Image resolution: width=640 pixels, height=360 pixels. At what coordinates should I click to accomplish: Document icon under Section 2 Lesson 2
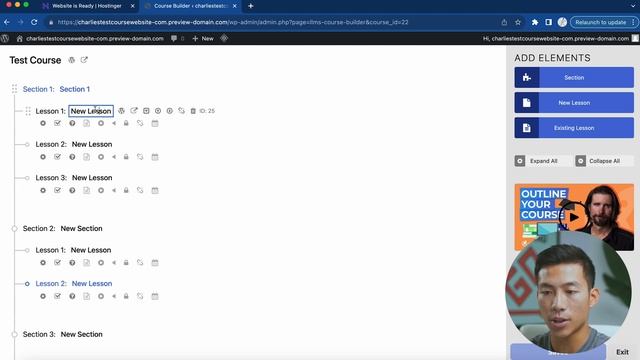pyautogui.click(x=87, y=296)
